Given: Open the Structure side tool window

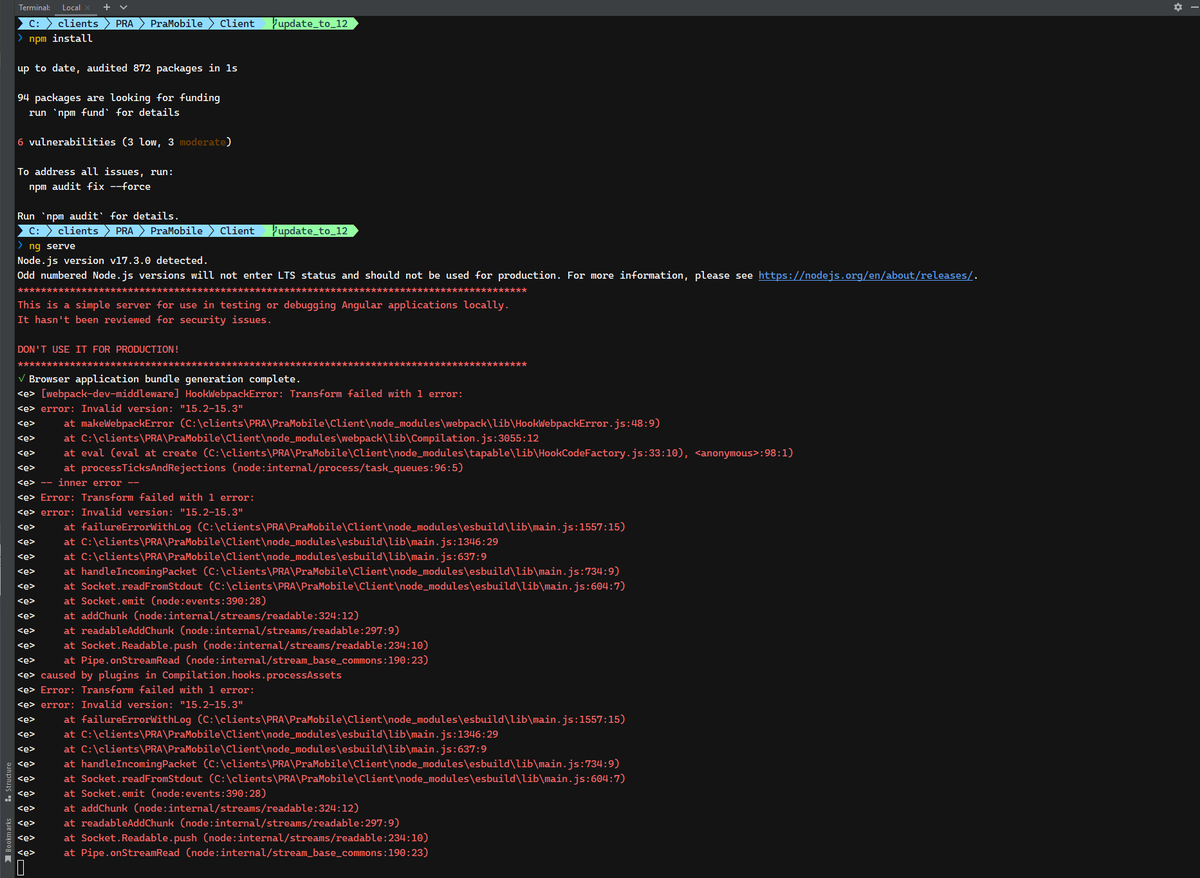Looking at the screenshot, I should point(8,780).
